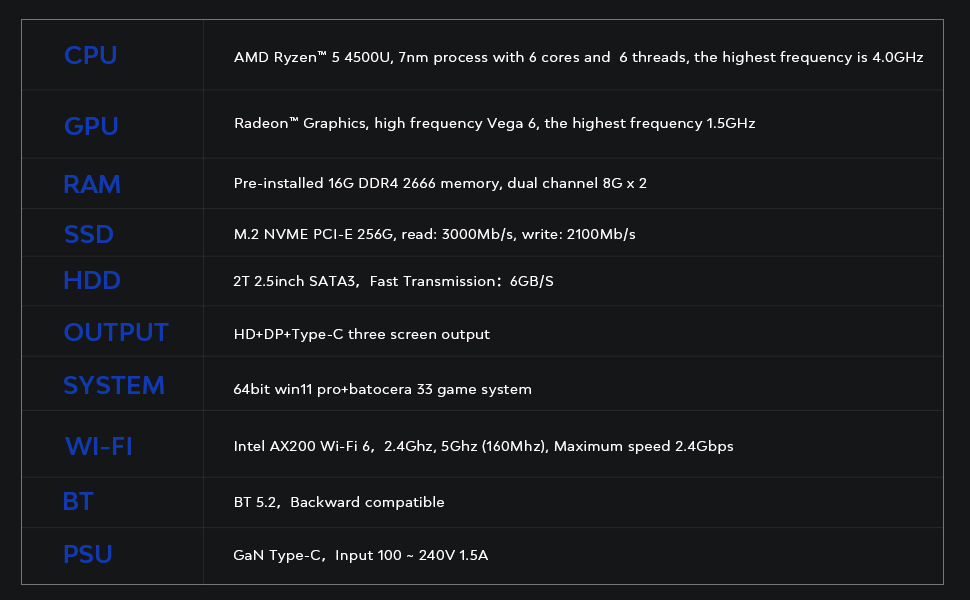Select the BT 5.2 Backward compatible text

338,502
